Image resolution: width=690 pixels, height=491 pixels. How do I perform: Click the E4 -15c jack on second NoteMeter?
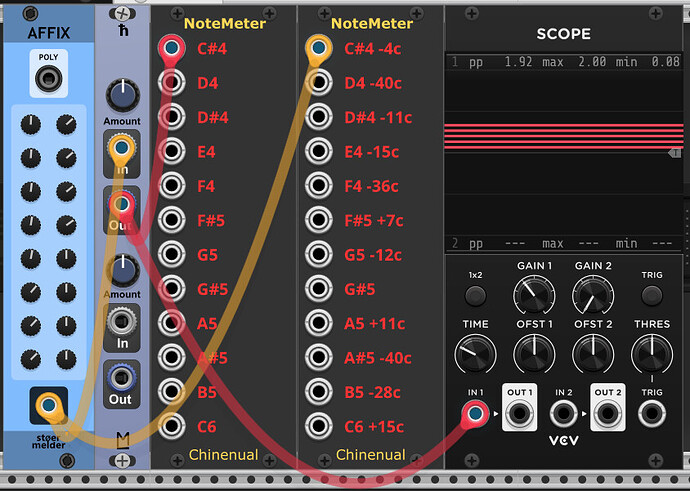pos(319,151)
